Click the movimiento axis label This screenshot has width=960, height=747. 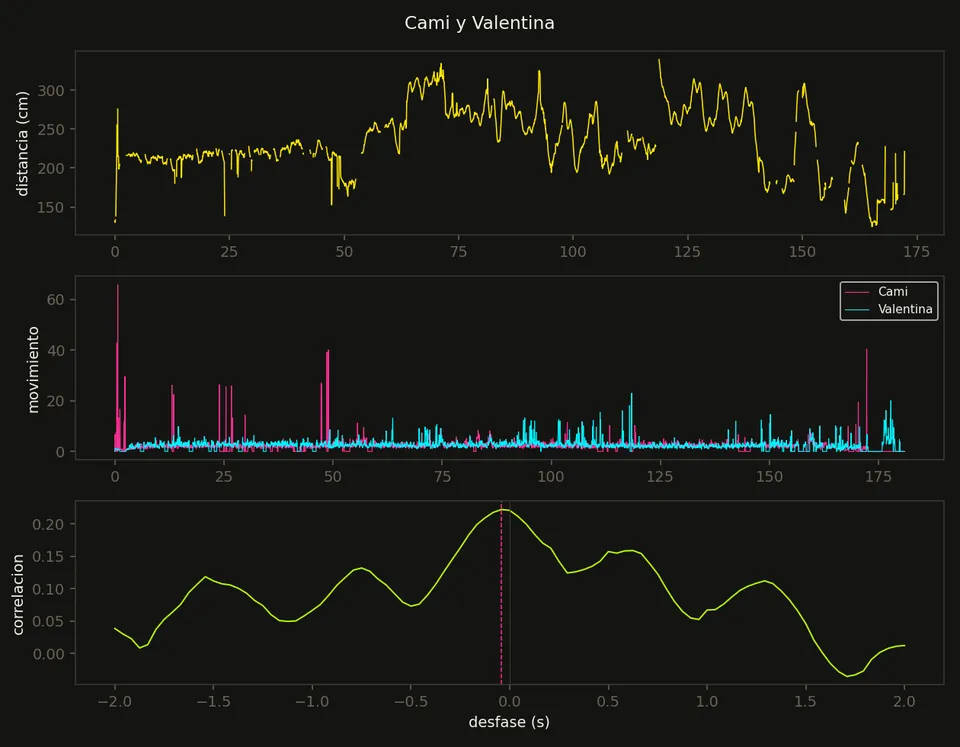[x=33, y=369]
